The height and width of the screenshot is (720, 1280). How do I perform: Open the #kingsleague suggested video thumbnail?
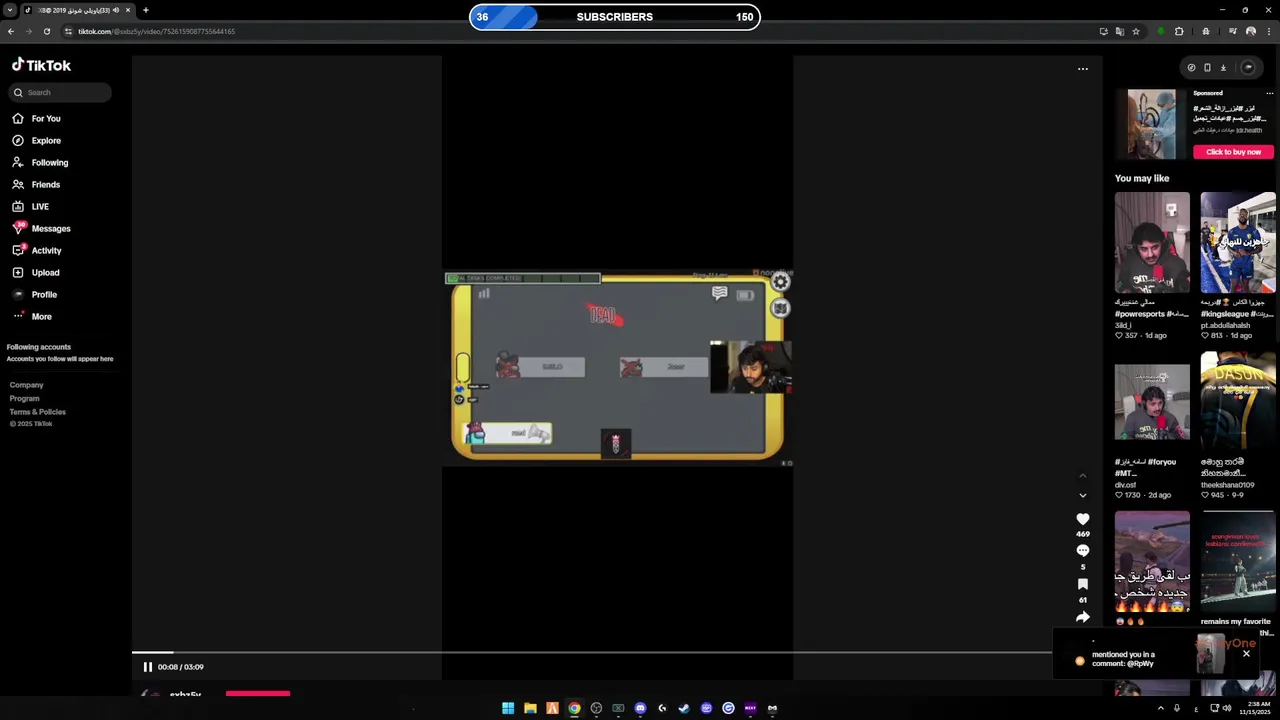tap(1238, 242)
